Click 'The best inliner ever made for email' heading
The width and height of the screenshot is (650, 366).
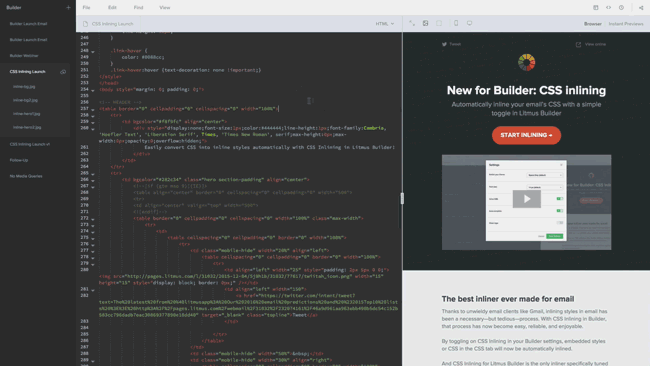508,299
